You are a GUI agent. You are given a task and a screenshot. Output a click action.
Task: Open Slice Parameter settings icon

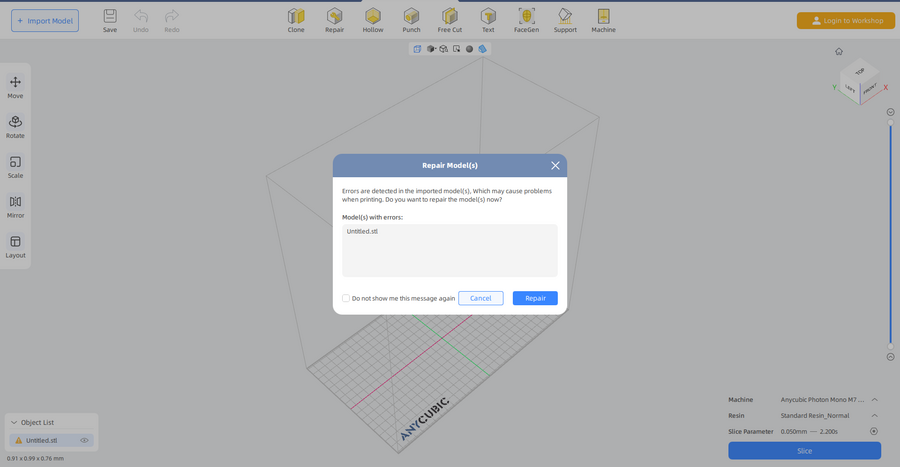click(x=874, y=431)
